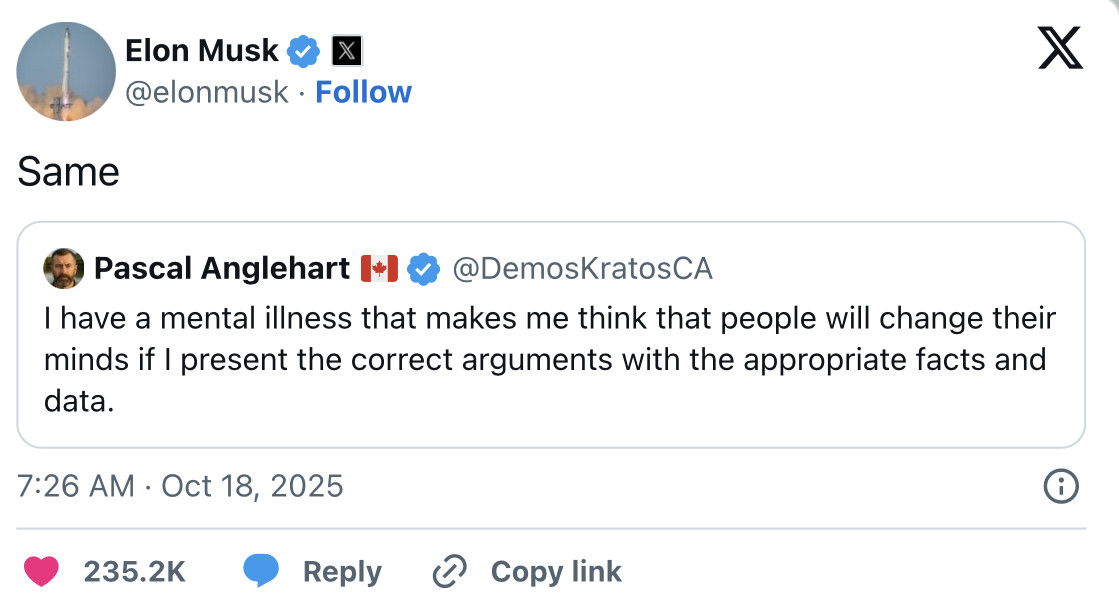Click the blue verified badge beside Elon Musk
The image size is (1119, 599).
coord(303,49)
